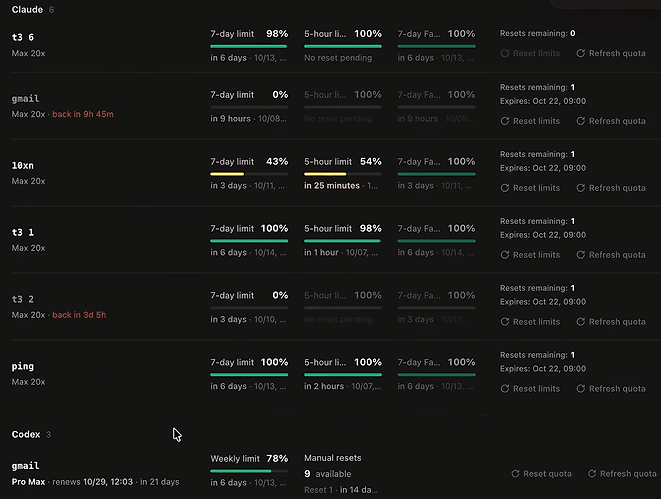Select account name 10xn
Screen dimensions: 661x499
click(x=23, y=165)
